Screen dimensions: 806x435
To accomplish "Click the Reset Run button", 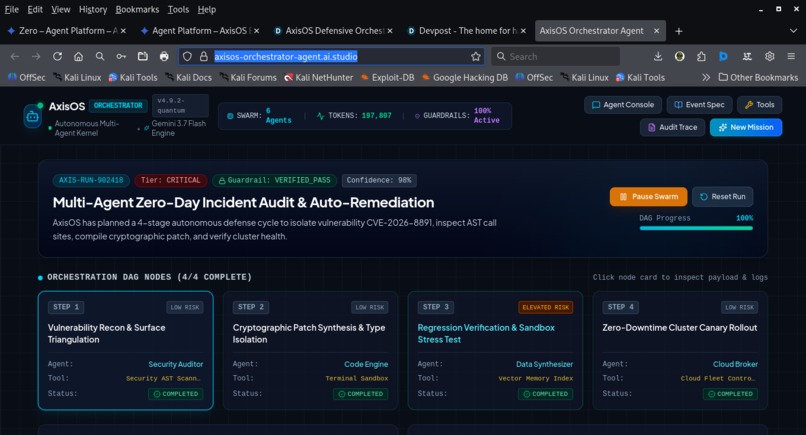I will click(x=723, y=197).
